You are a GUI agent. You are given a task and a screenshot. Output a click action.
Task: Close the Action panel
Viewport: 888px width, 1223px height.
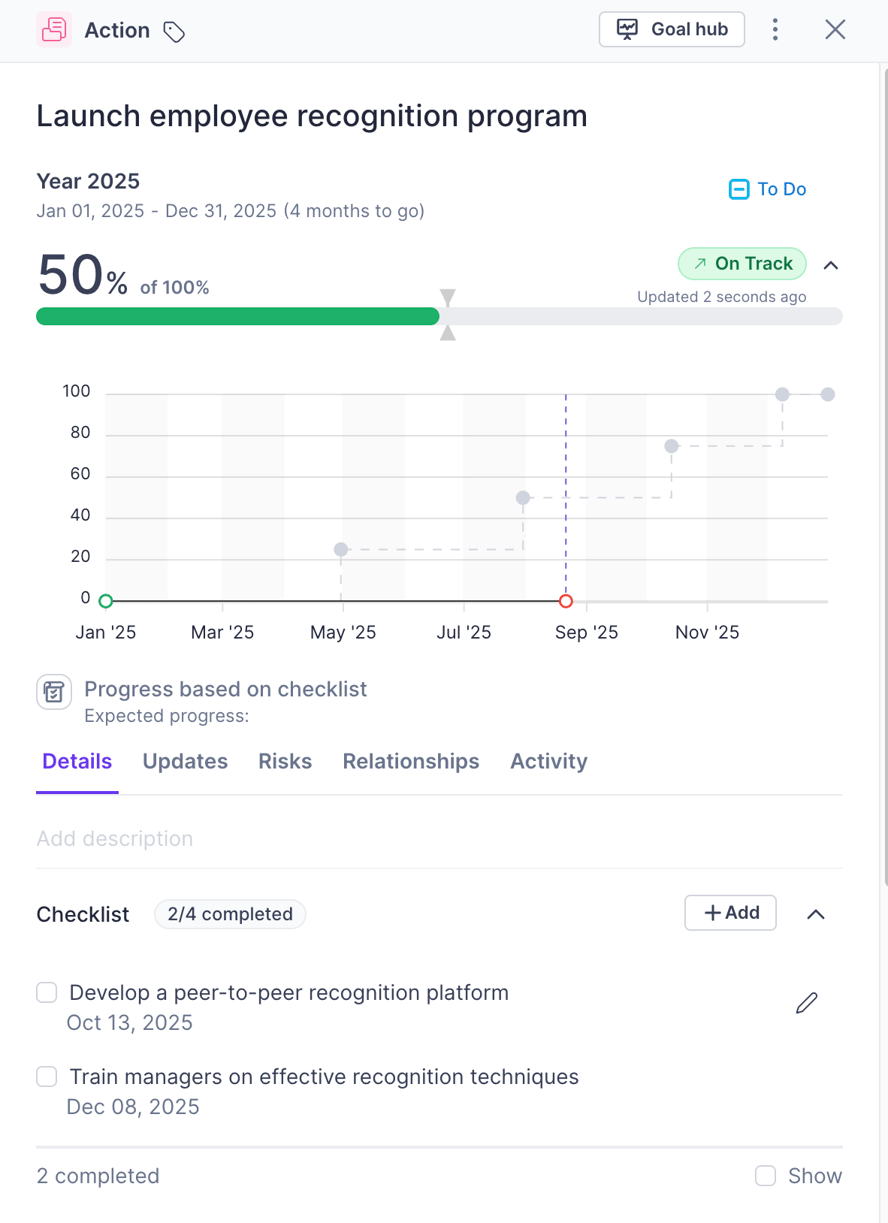(x=835, y=30)
